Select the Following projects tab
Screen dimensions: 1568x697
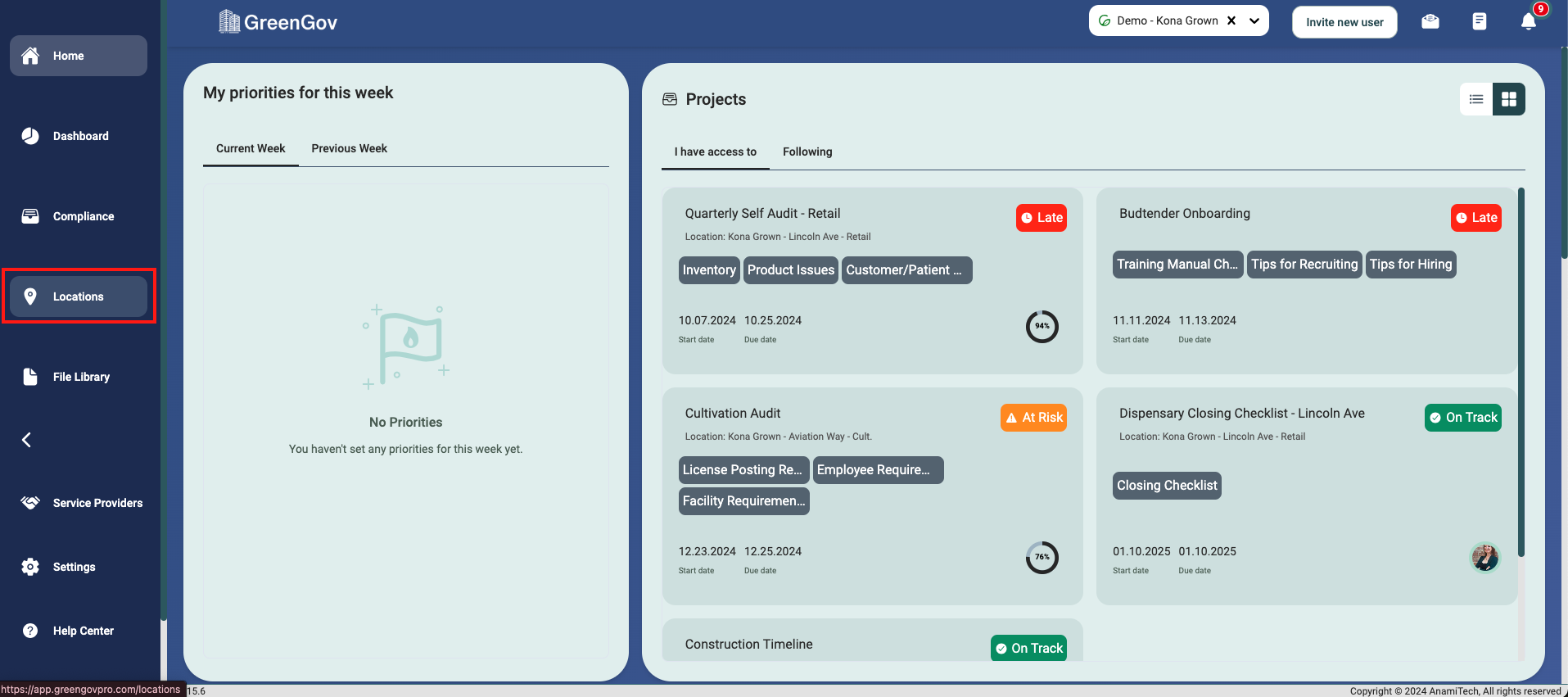pyautogui.click(x=807, y=152)
